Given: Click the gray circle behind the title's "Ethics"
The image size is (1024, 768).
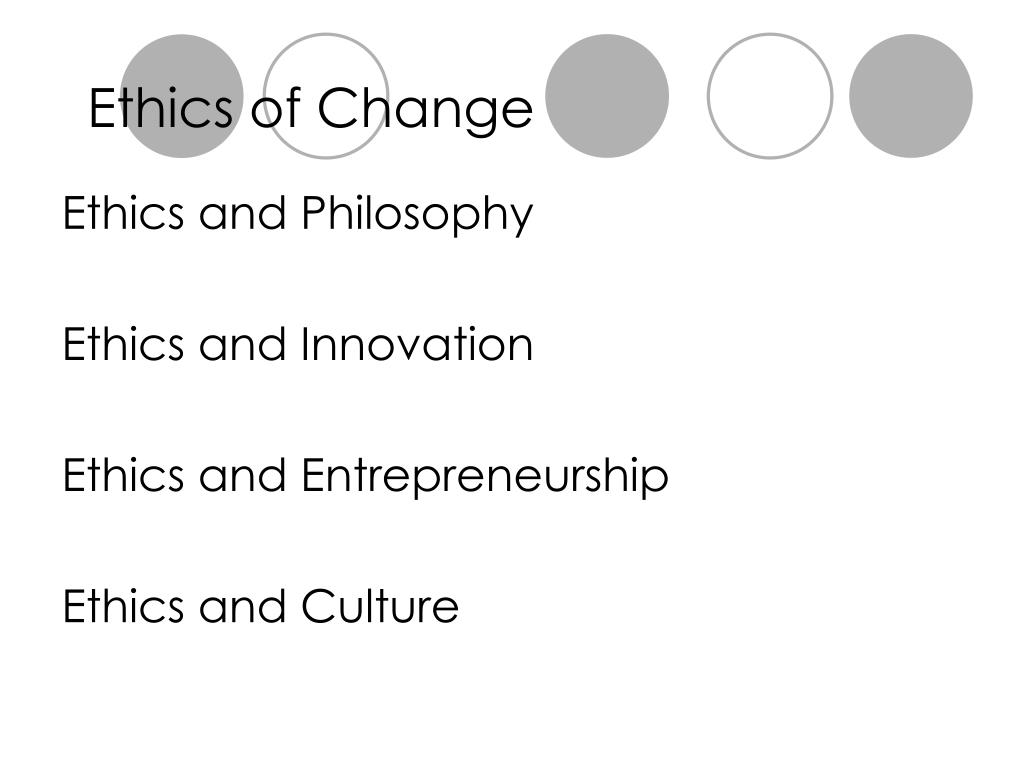Looking at the screenshot, I should pos(182,96).
